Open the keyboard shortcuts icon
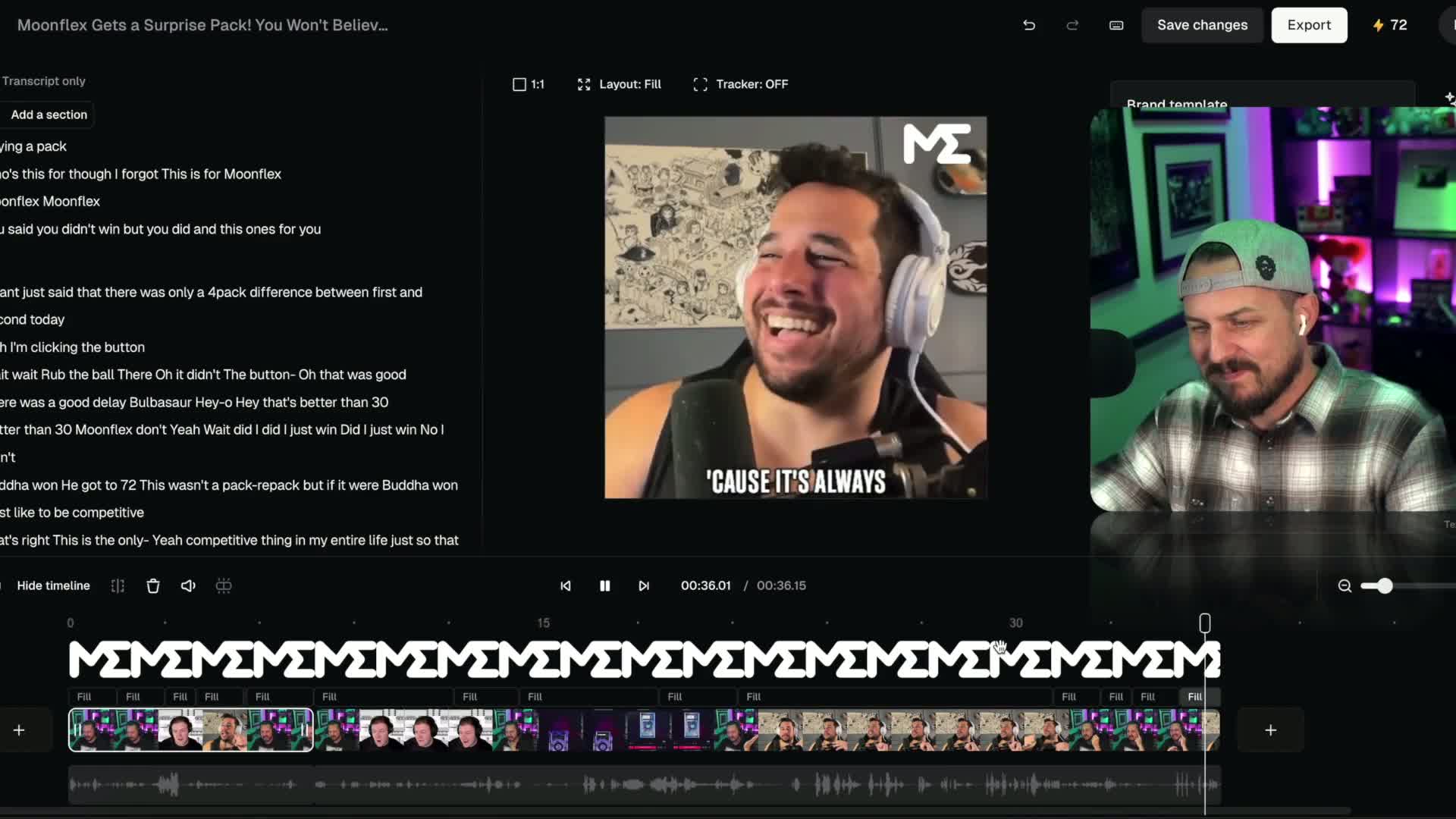Image resolution: width=1456 pixels, height=819 pixels. pos(1116,25)
